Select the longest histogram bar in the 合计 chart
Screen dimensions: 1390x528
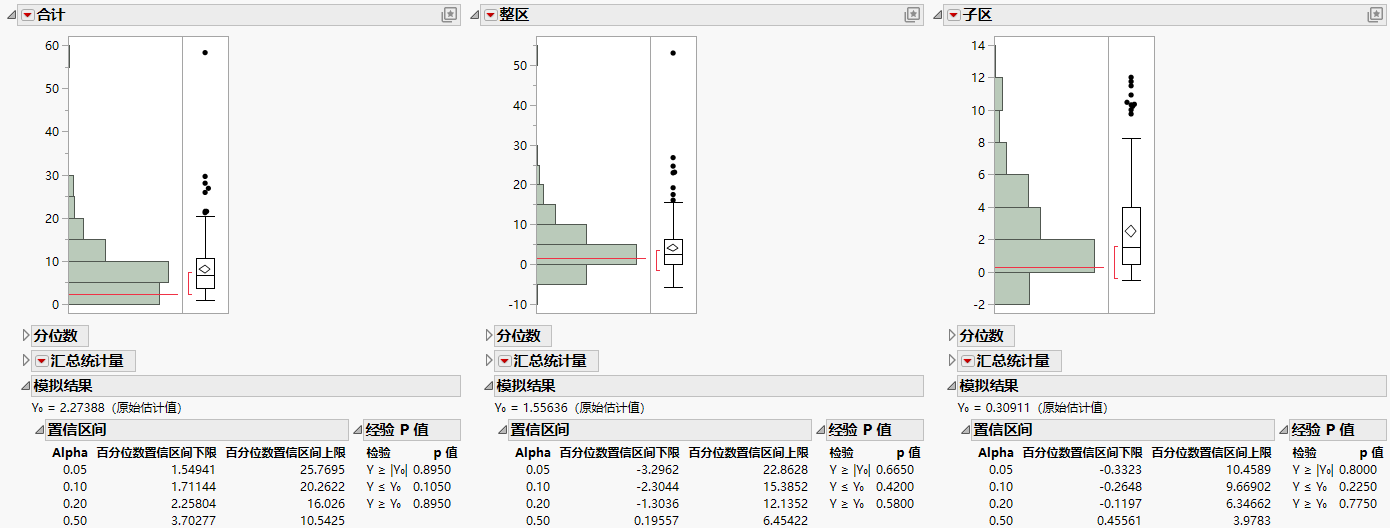[x=118, y=271]
